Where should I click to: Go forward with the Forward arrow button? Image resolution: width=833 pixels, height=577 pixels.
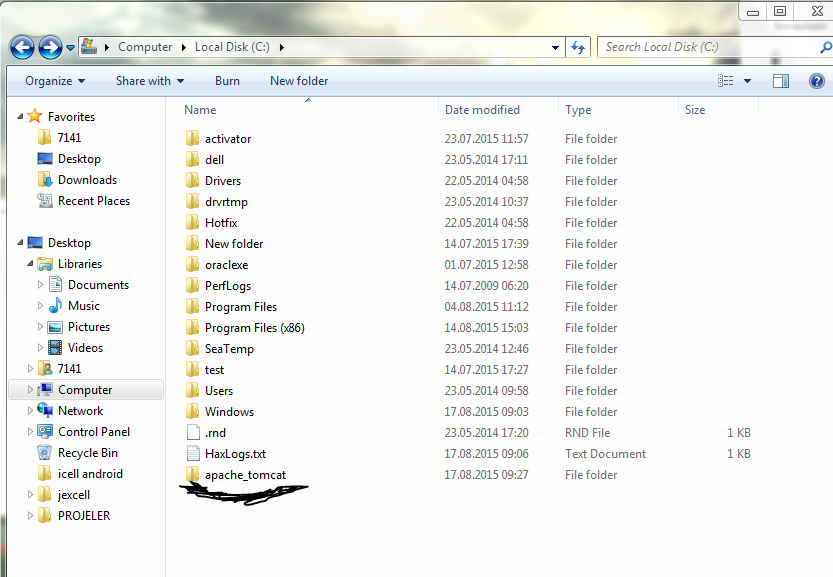point(50,48)
